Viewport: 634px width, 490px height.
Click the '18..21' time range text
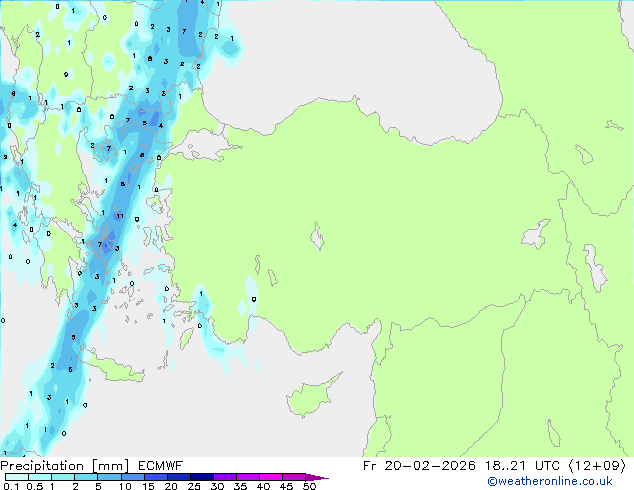505,466
